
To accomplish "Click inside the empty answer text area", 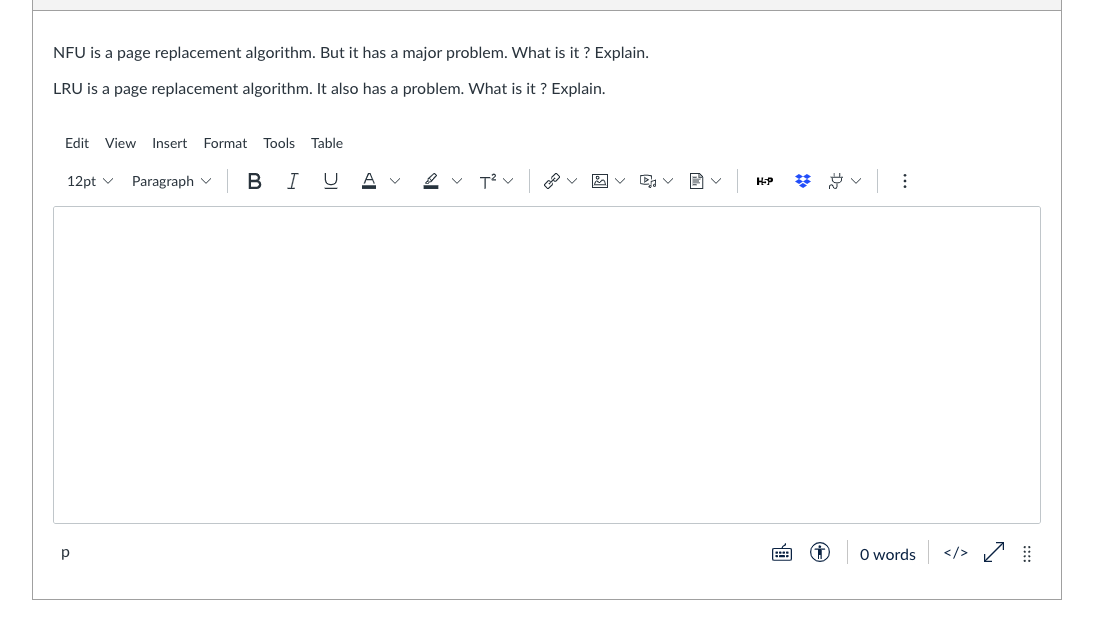I will click(547, 365).
